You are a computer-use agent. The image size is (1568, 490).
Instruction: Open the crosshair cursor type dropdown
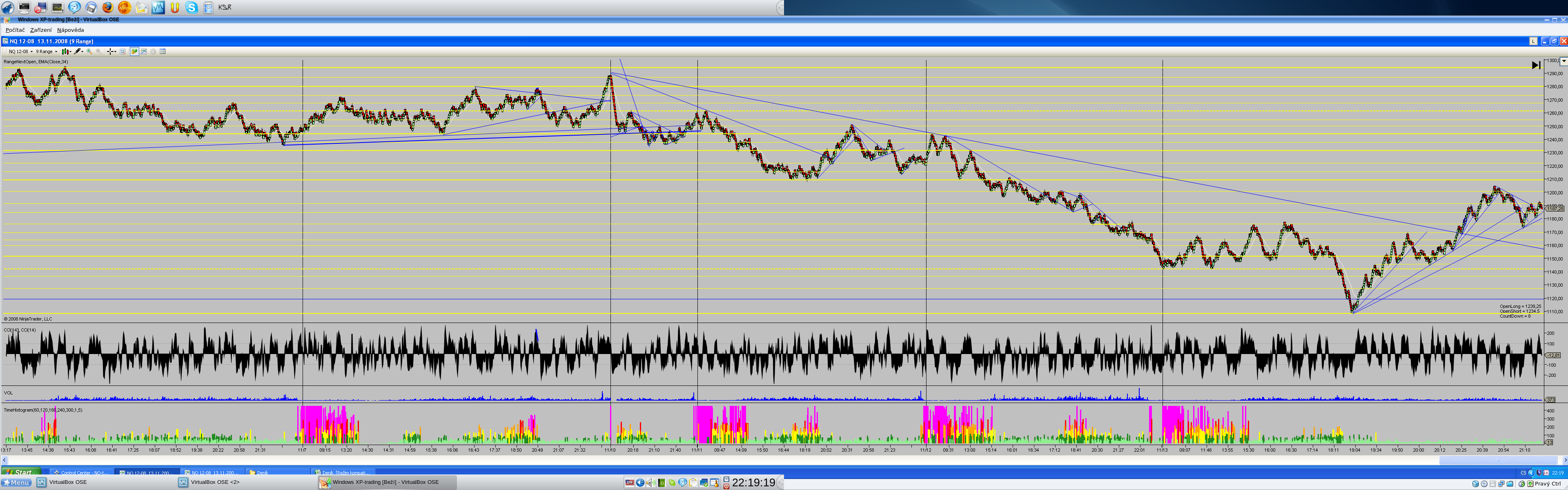point(111,52)
